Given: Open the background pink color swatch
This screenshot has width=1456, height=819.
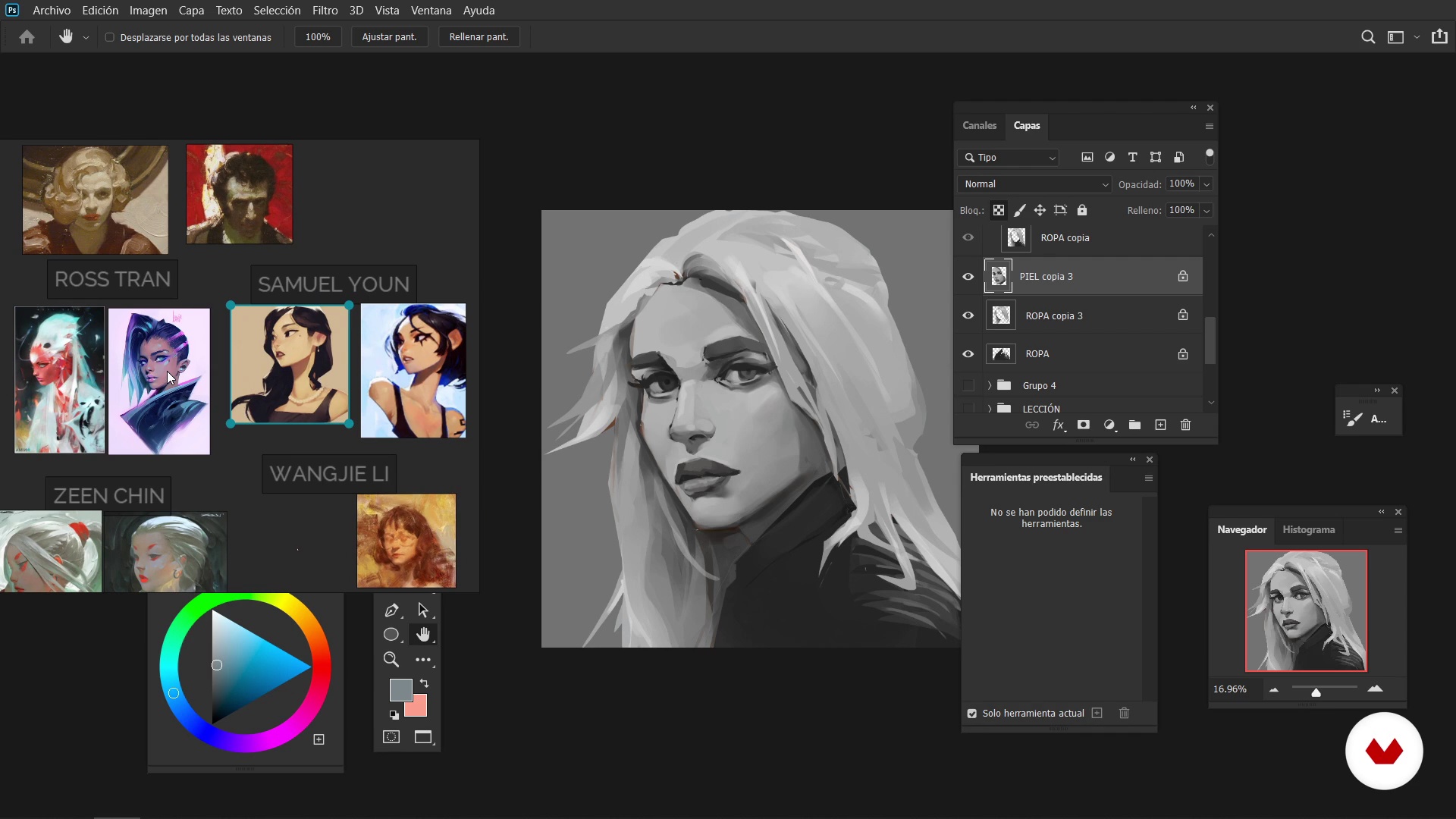Looking at the screenshot, I should [419, 708].
